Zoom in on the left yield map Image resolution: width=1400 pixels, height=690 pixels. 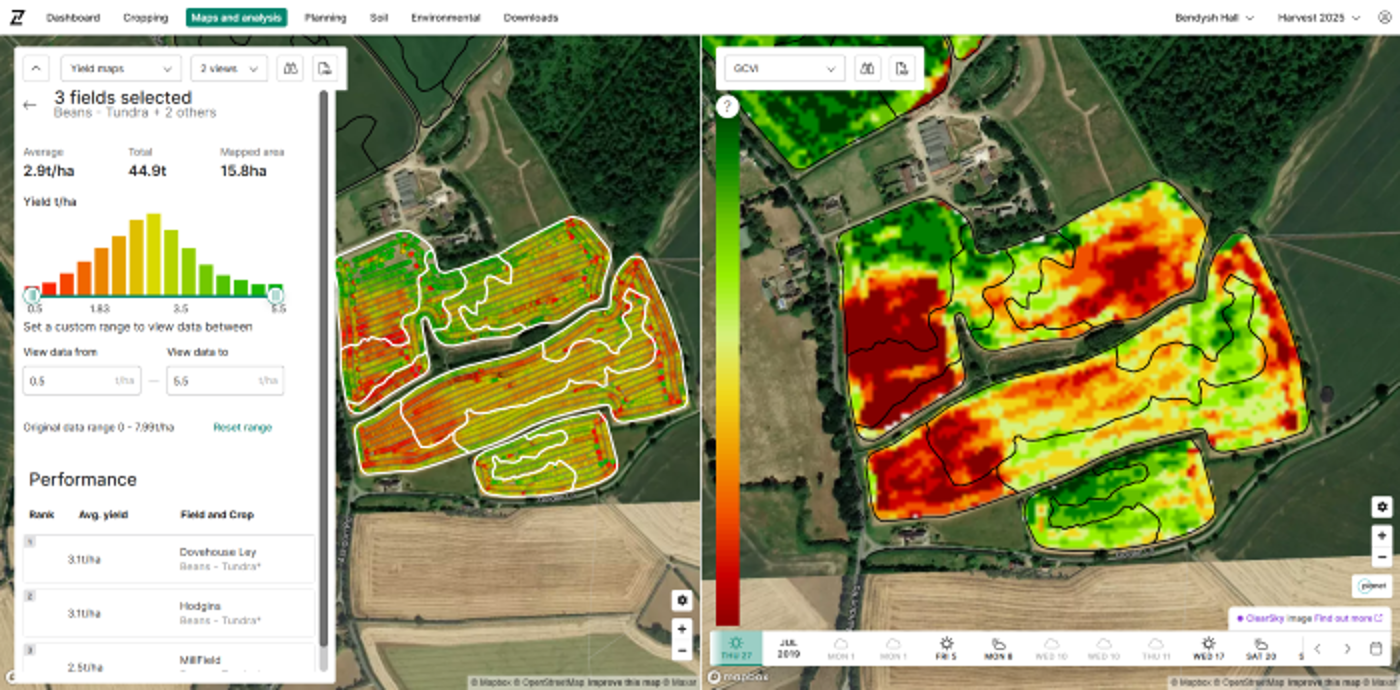pyautogui.click(x=682, y=629)
